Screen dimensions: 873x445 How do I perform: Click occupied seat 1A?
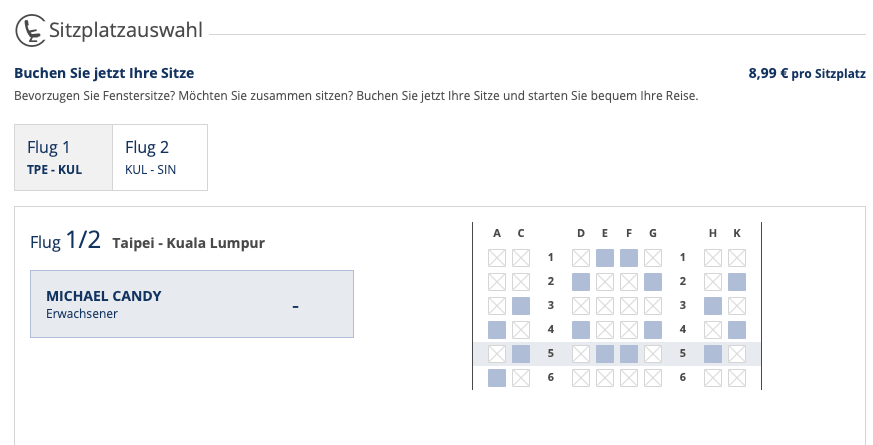[x=497, y=258]
